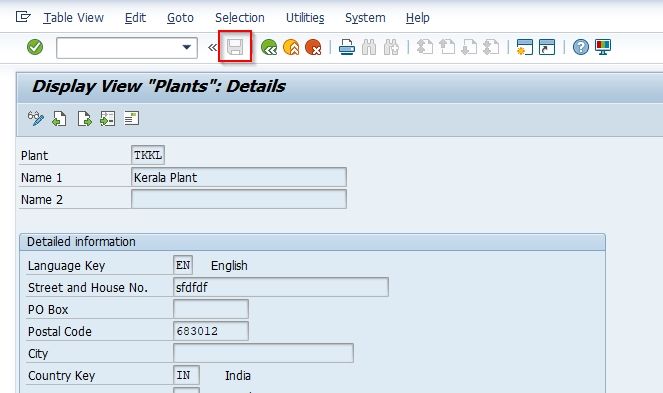This screenshot has width=663, height=393.
Task: Click the Print icon
Action: [x=347, y=47]
